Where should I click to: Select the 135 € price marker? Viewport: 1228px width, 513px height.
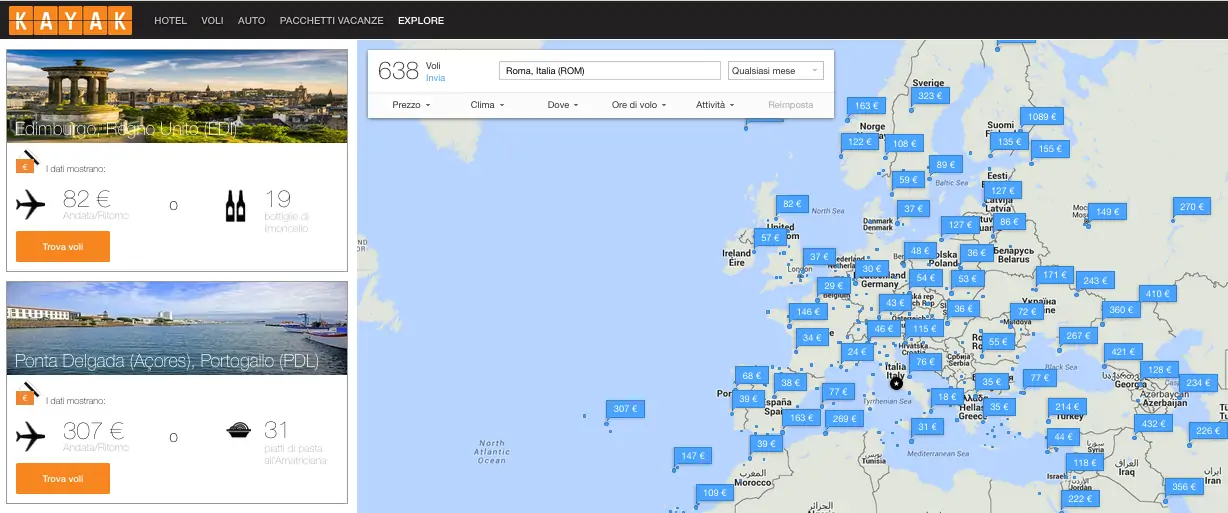(x=1009, y=142)
